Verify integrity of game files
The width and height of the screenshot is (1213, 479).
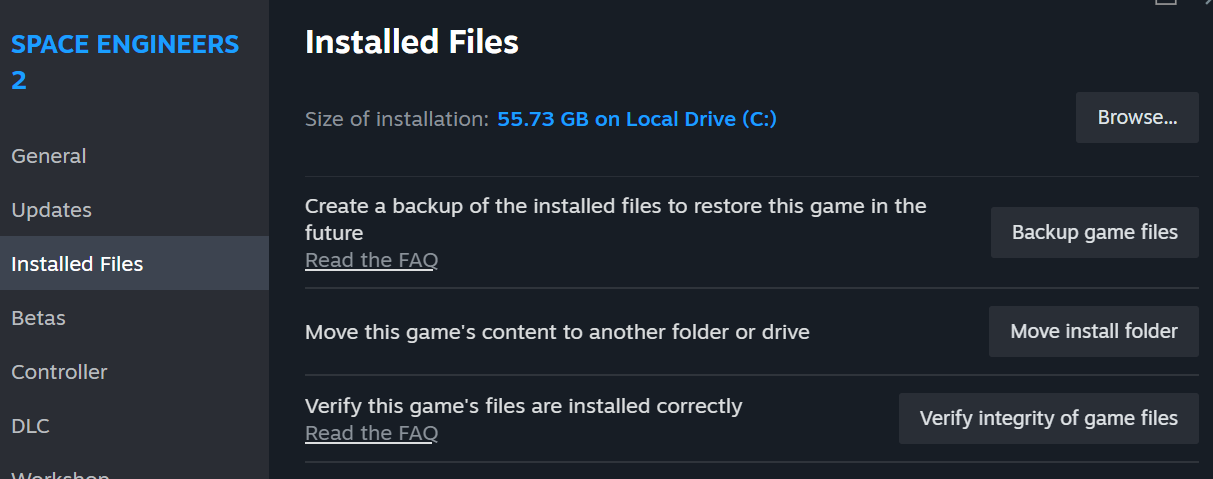pyautogui.click(x=1048, y=418)
